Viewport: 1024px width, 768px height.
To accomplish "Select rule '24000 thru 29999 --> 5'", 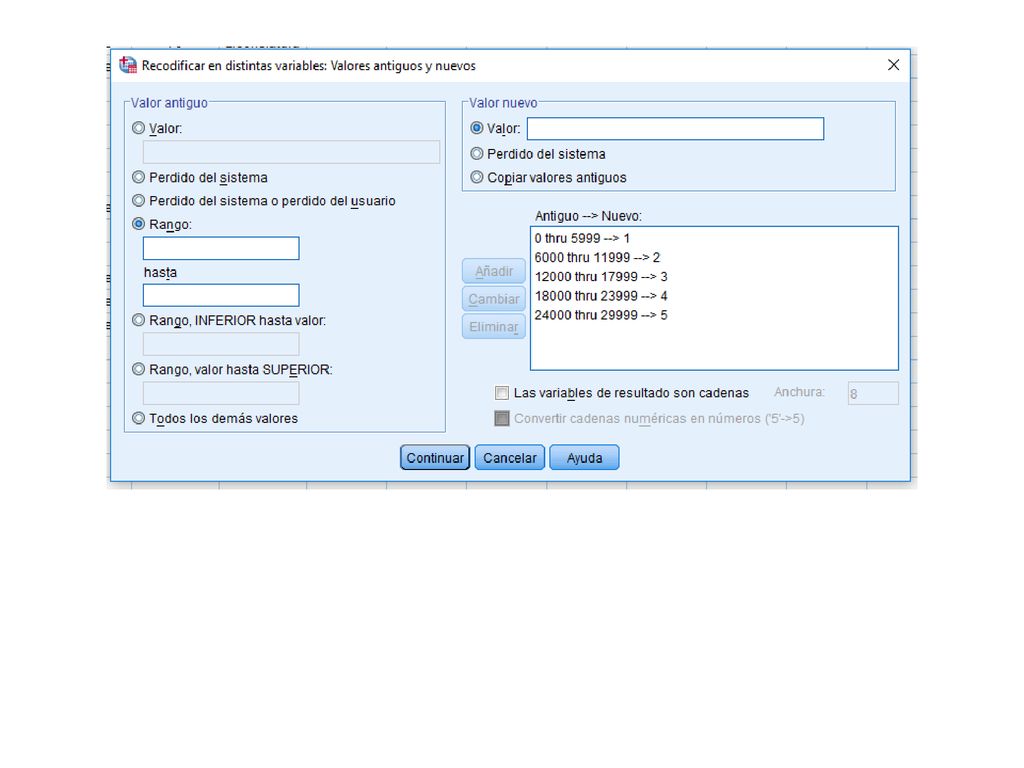I will 601,315.
